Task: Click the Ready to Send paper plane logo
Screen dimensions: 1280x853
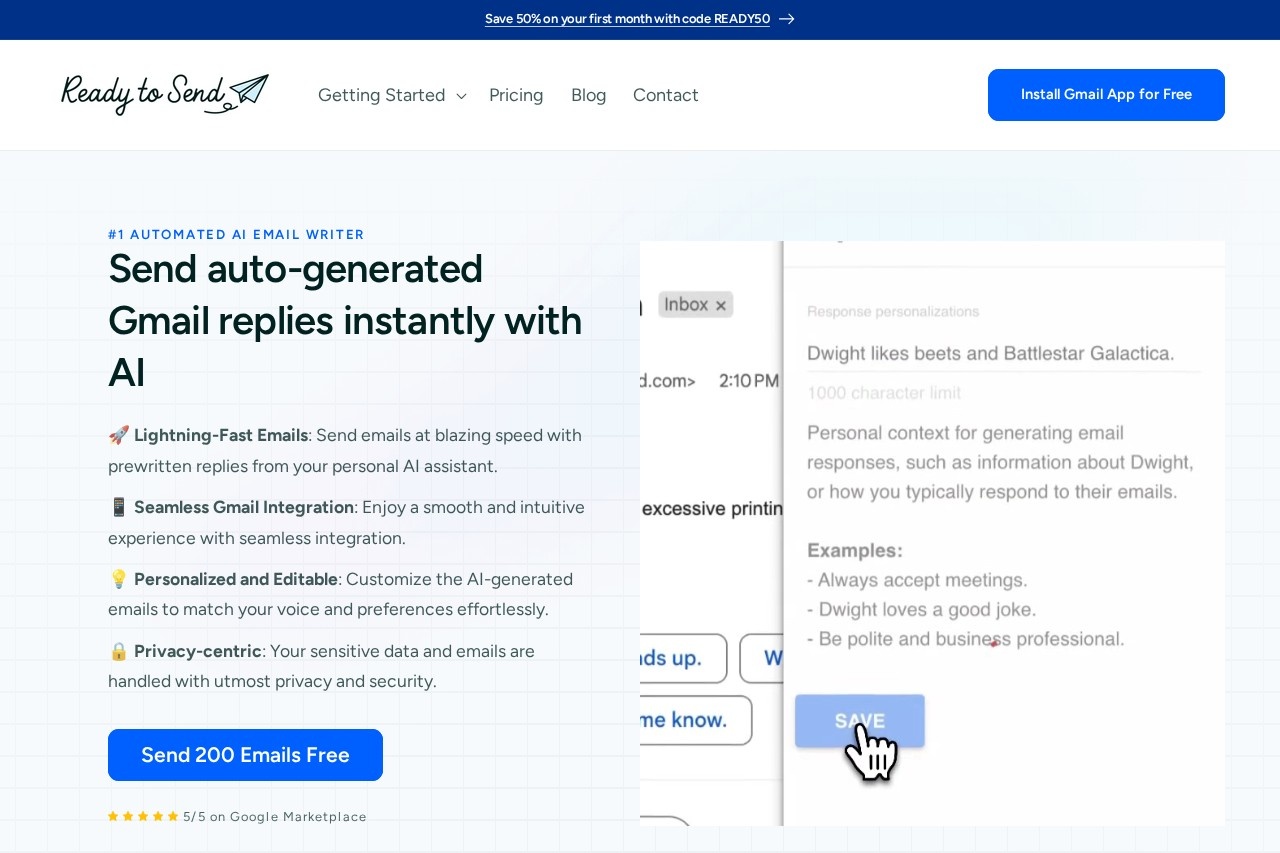Action: coord(165,94)
